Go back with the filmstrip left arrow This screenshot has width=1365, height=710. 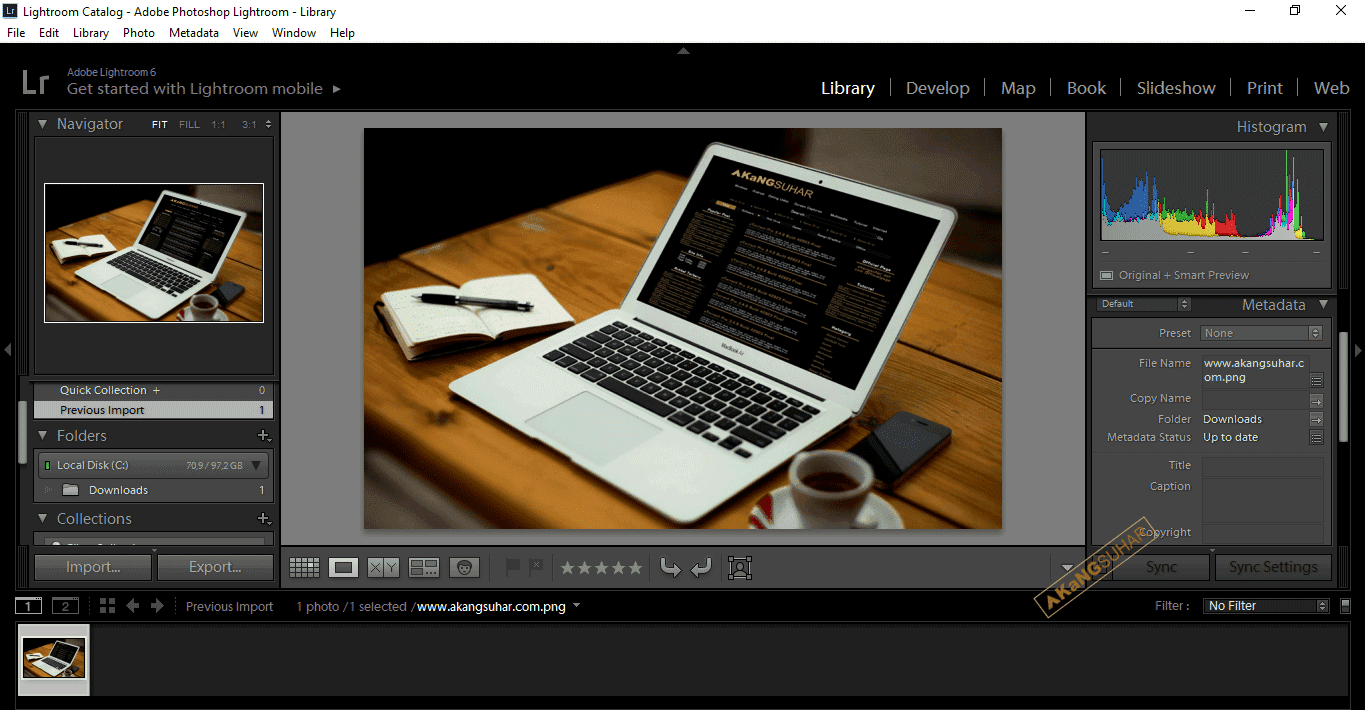tap(132, 606)
